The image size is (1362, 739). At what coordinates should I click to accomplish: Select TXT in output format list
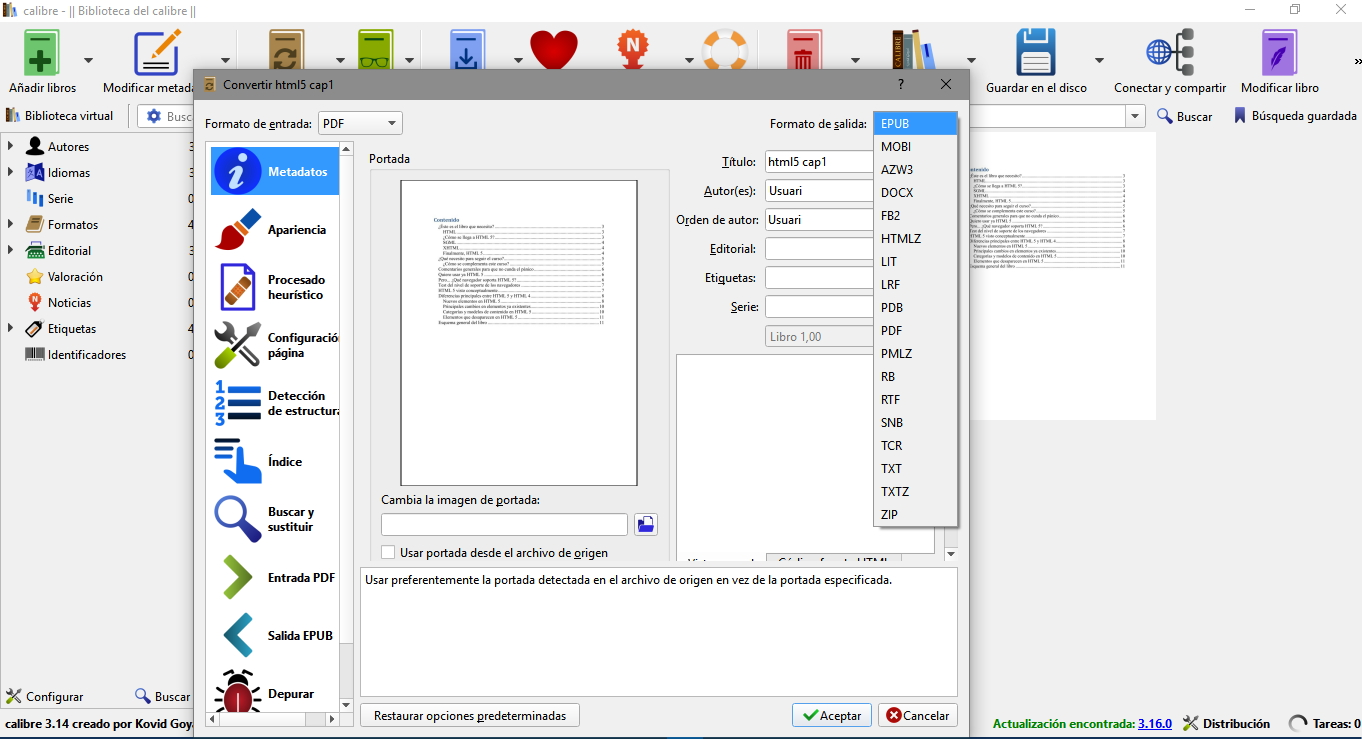915,469
